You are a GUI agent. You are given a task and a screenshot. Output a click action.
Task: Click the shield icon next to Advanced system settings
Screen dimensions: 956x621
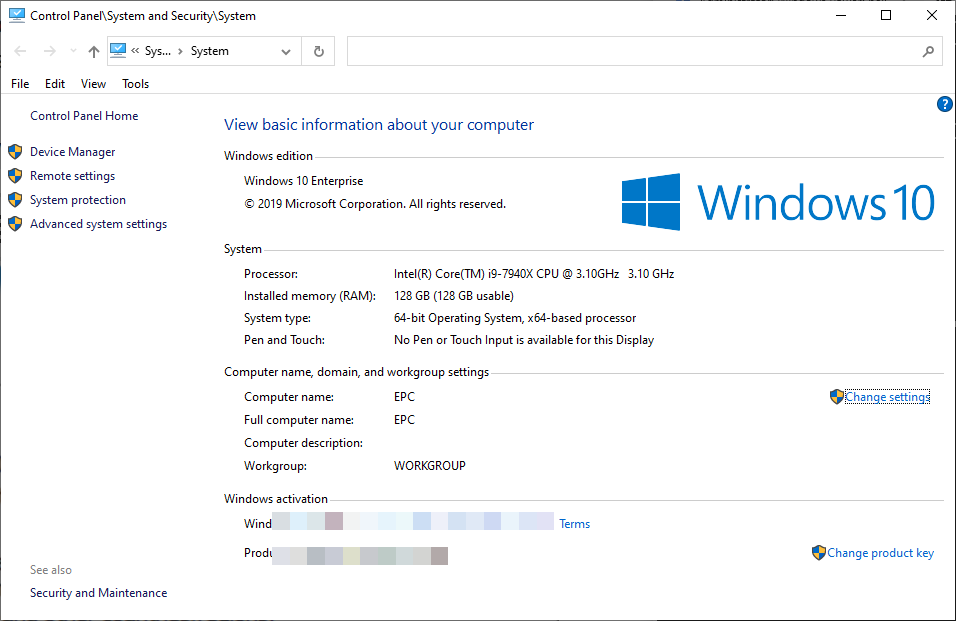(x=14, y=223)
